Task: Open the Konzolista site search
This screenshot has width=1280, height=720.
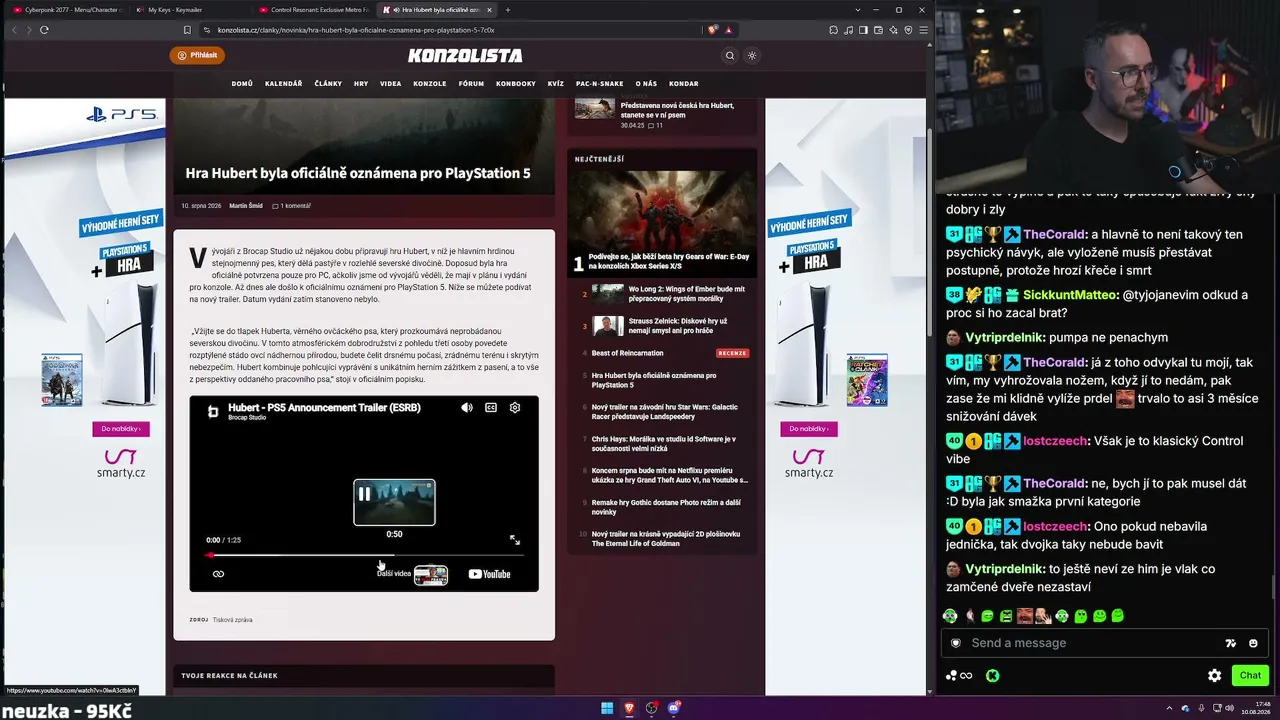Action: tap(730, 56)
